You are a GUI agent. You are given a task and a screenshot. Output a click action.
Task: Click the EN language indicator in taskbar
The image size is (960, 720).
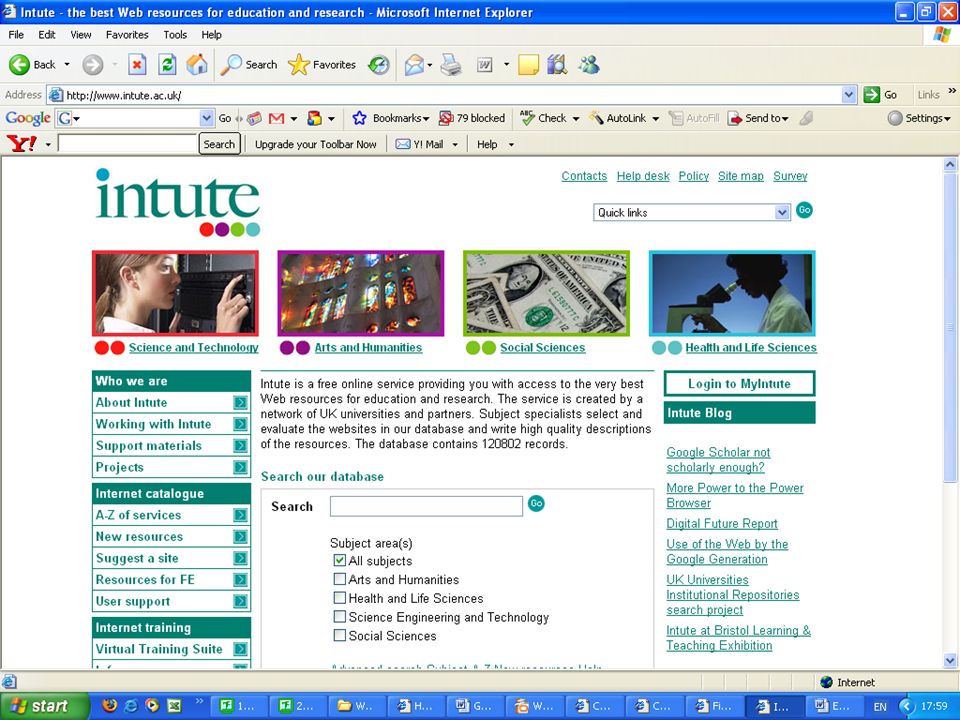click(880, 707)
